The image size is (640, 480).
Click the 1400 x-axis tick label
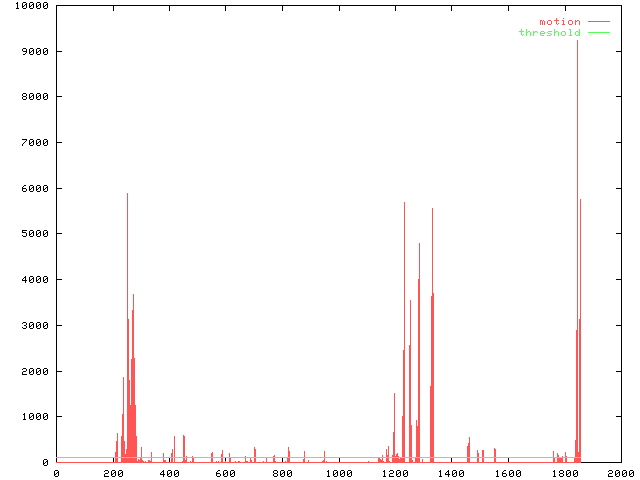(x=451, y=473)
